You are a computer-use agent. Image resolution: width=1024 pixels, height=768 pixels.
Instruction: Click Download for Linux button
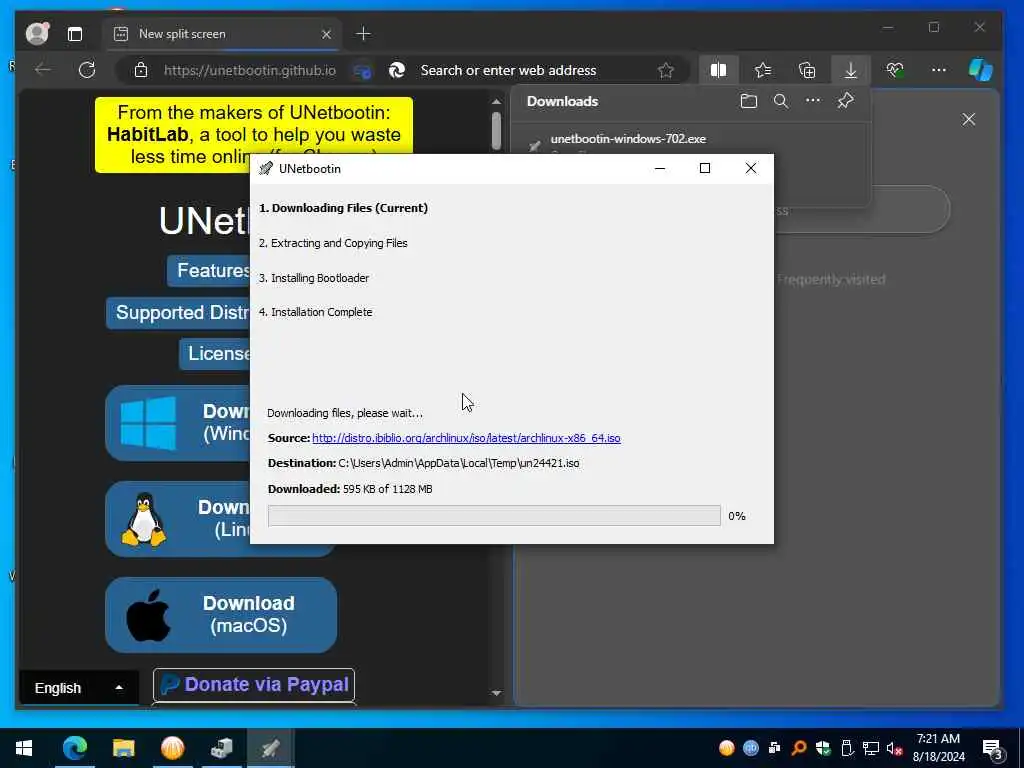[178, 519]
